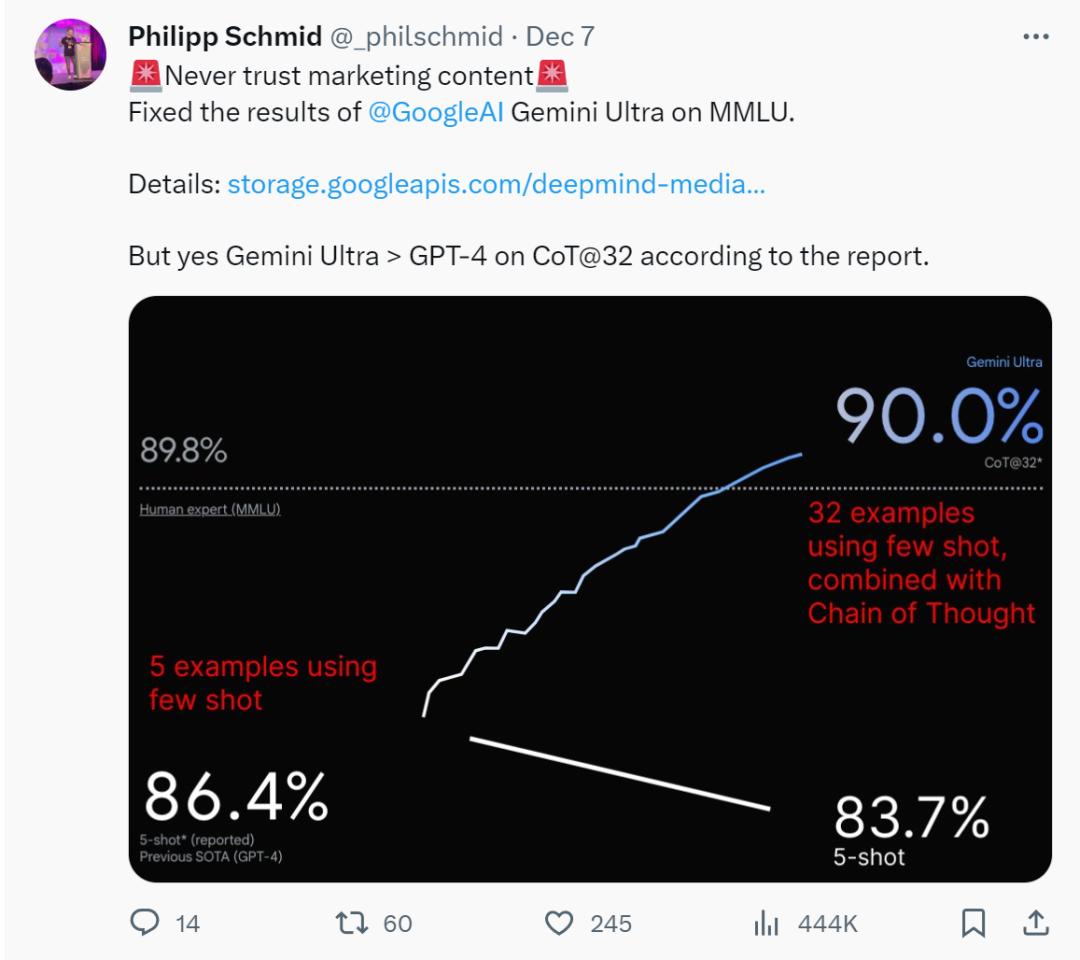Click the share upload arrow icon
The width and height of the screenshot is (1080, 960).
click(x=1036, y=922)
